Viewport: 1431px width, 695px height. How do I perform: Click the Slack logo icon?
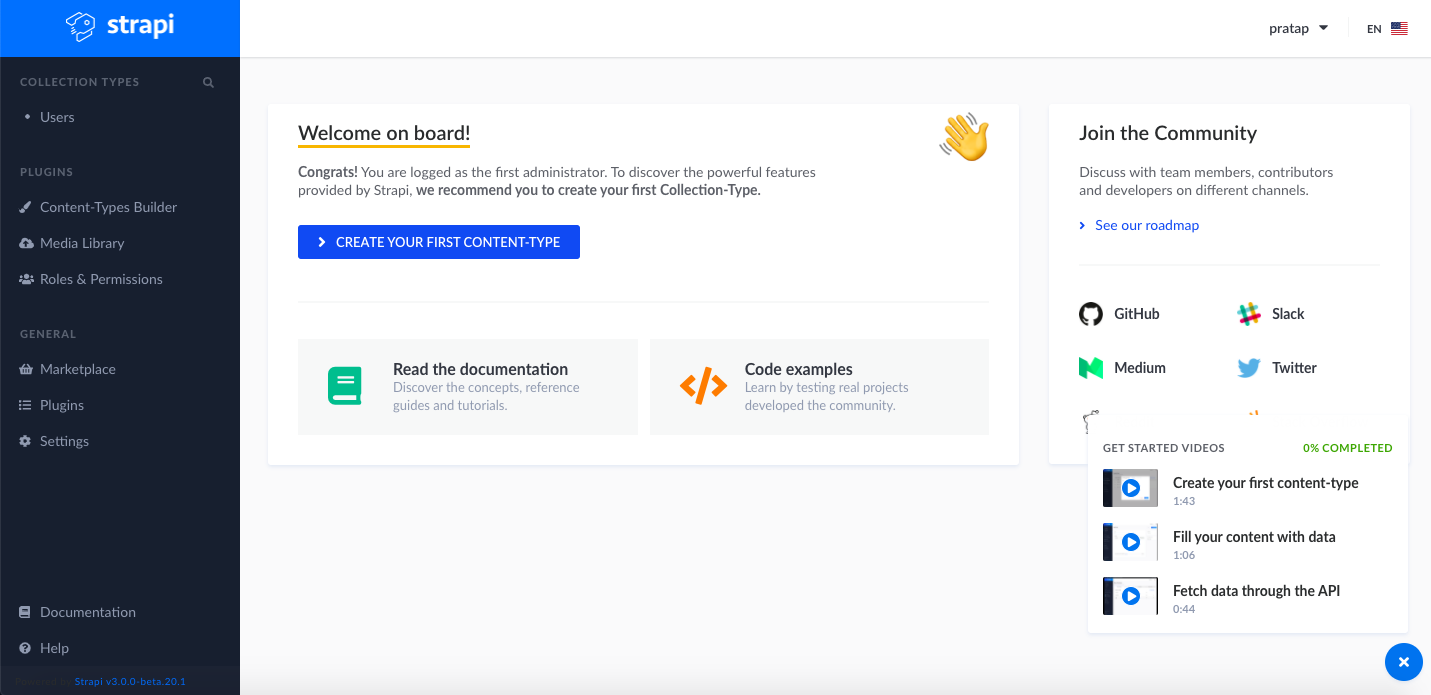1248,314
